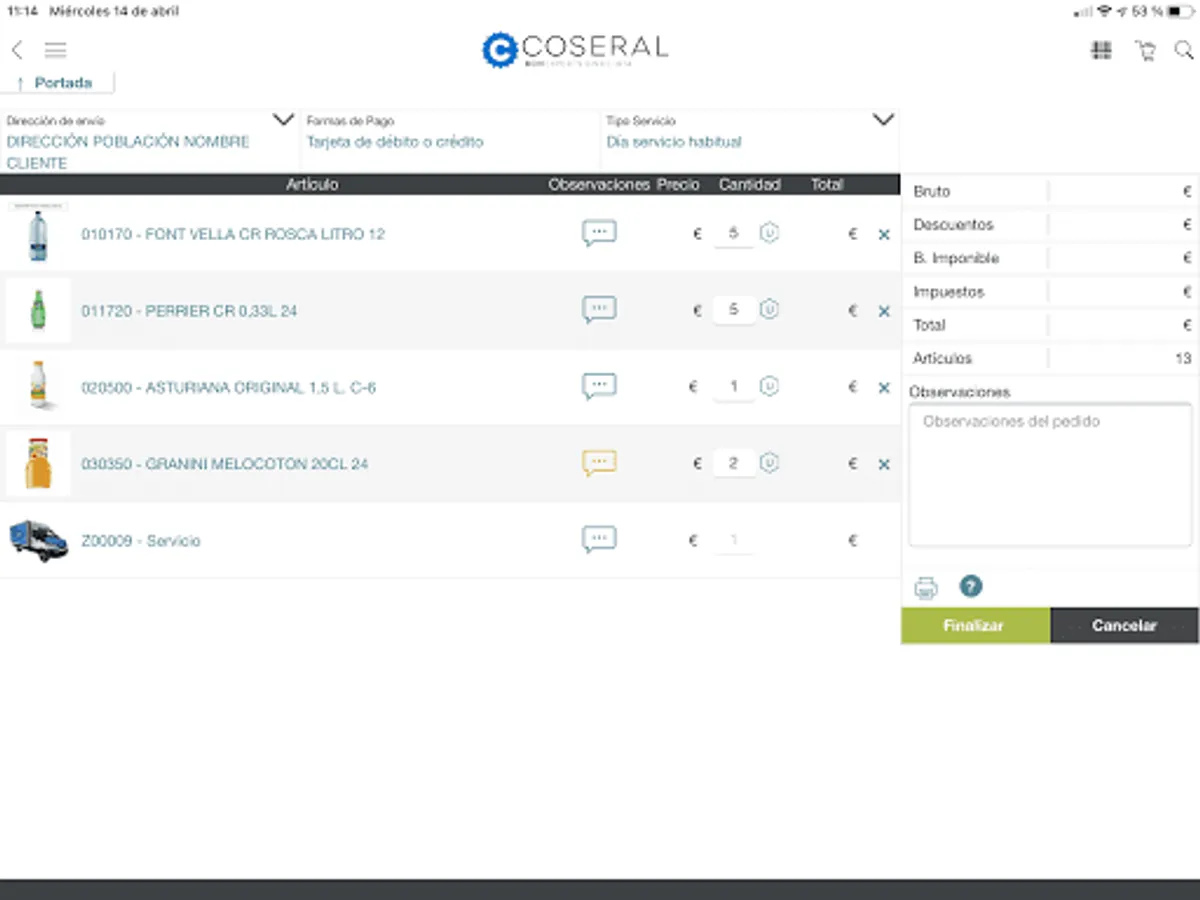Focus the Observaciones del pedido text area

click(x=1050, y=475)
